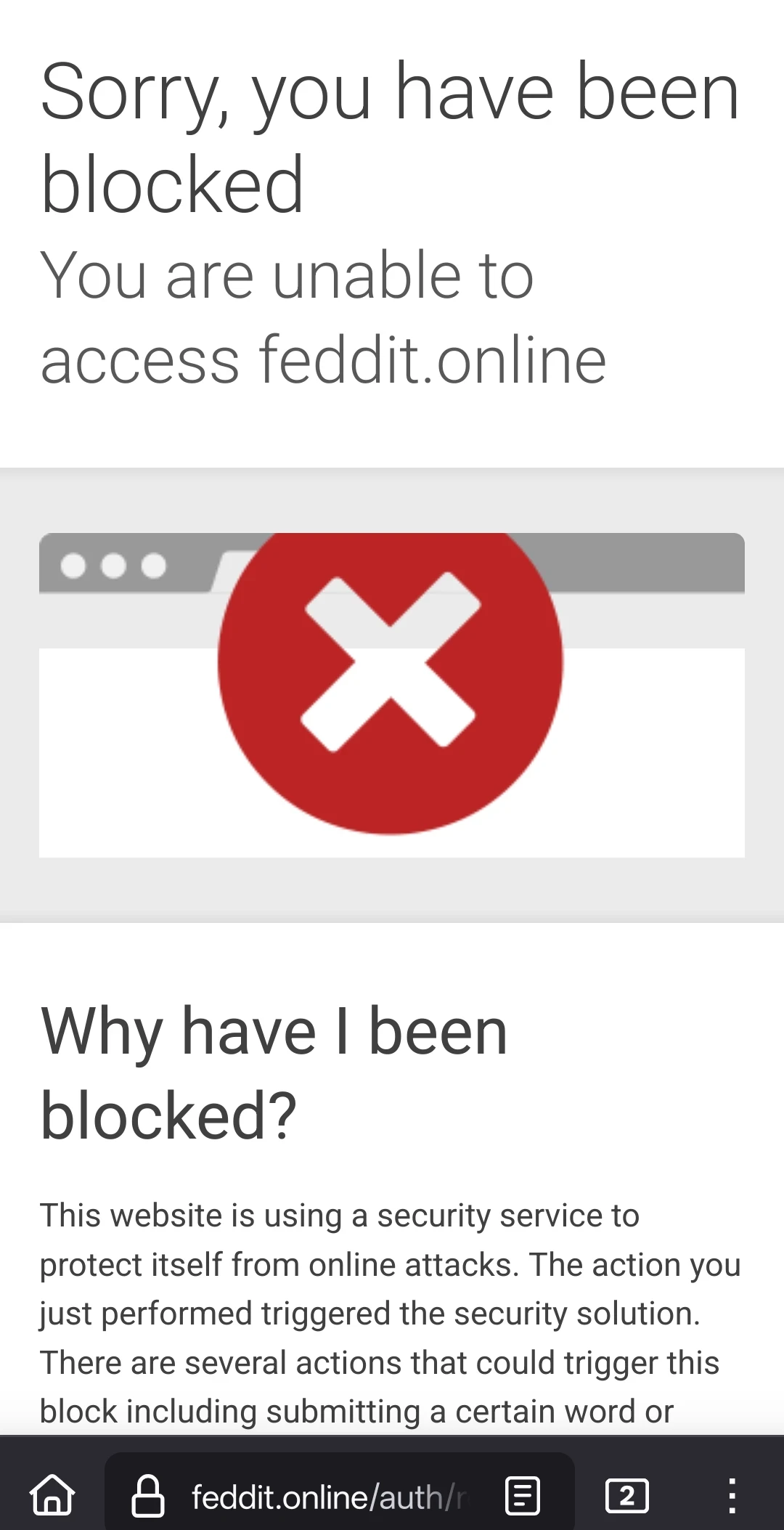Tap "just performed triggered the security solution" line
This screenshot has height=1530, width=784.
370,1314
